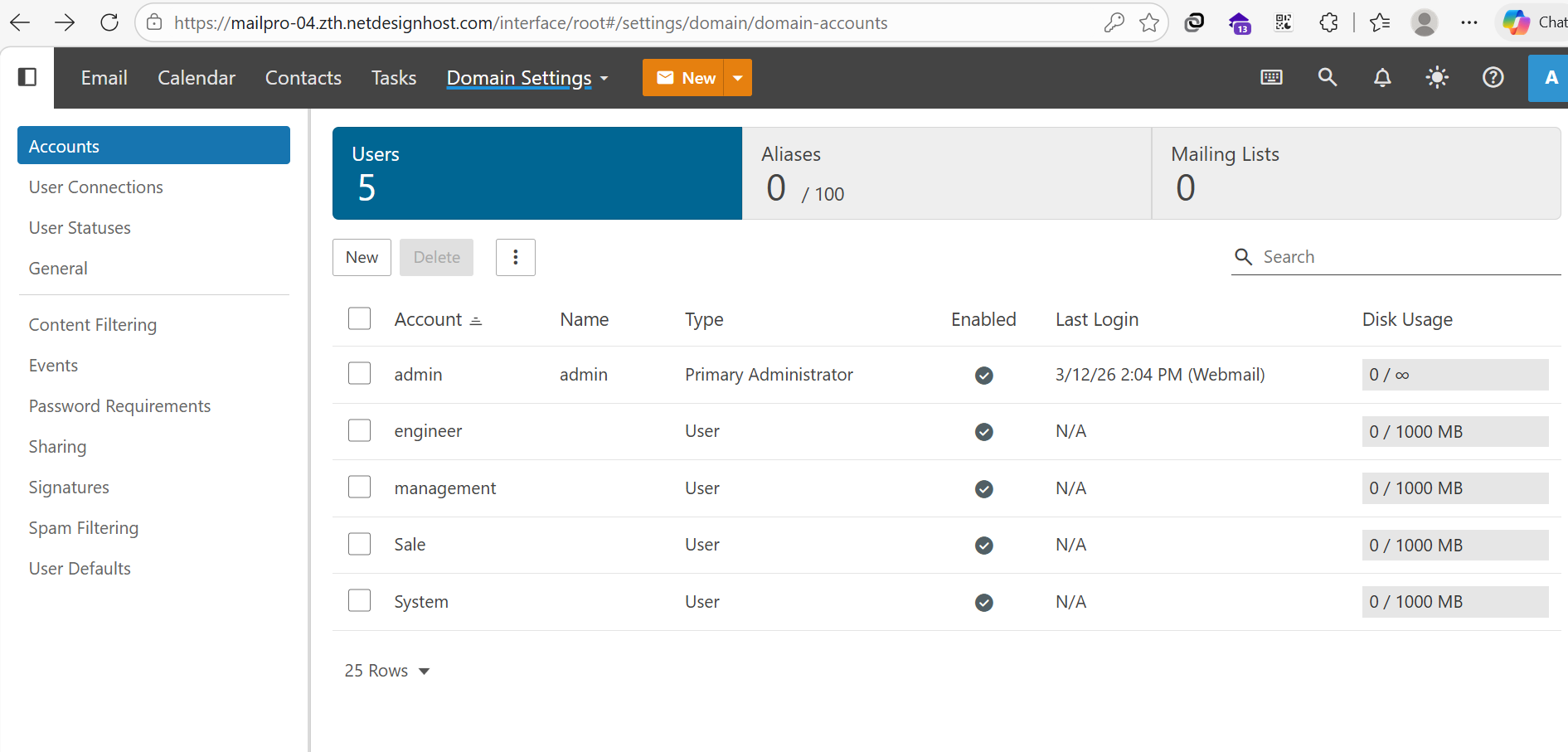Click the browser back arrow
1568x752 pixels.
pos(20,22)
